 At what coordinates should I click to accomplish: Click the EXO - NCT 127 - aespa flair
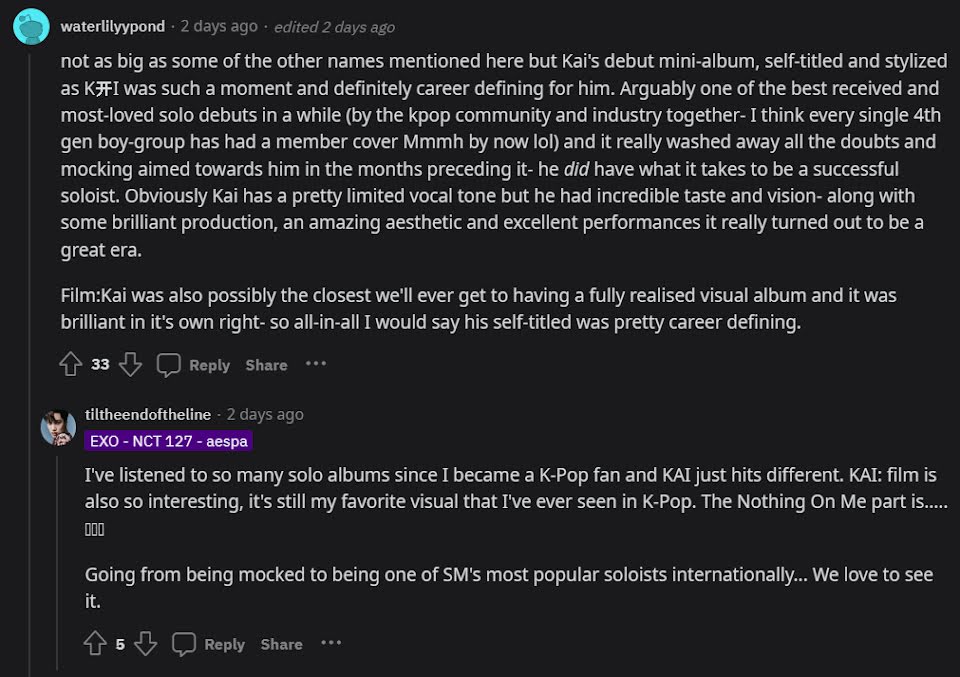168,441
